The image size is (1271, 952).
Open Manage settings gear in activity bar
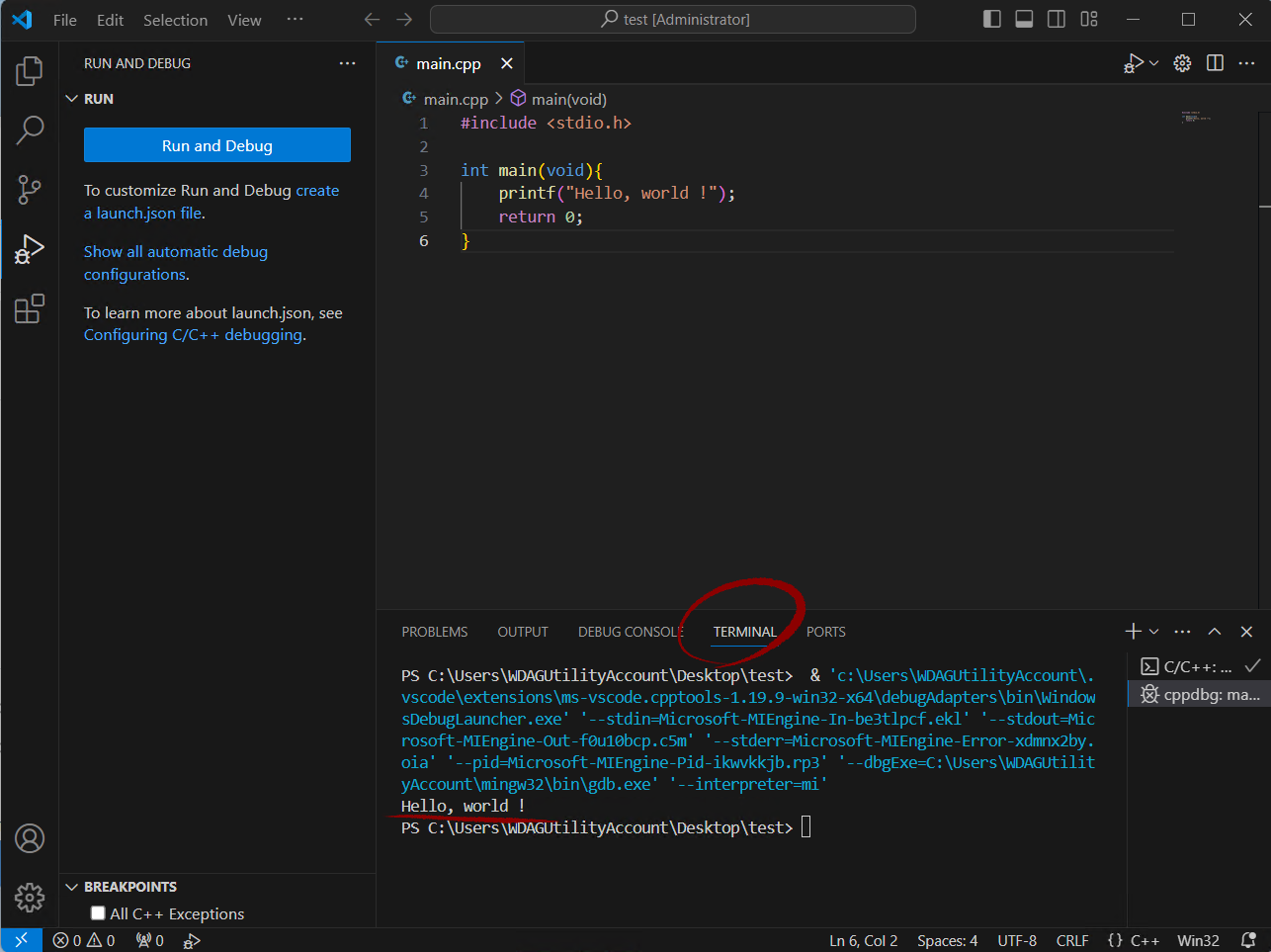coord(29,898)
